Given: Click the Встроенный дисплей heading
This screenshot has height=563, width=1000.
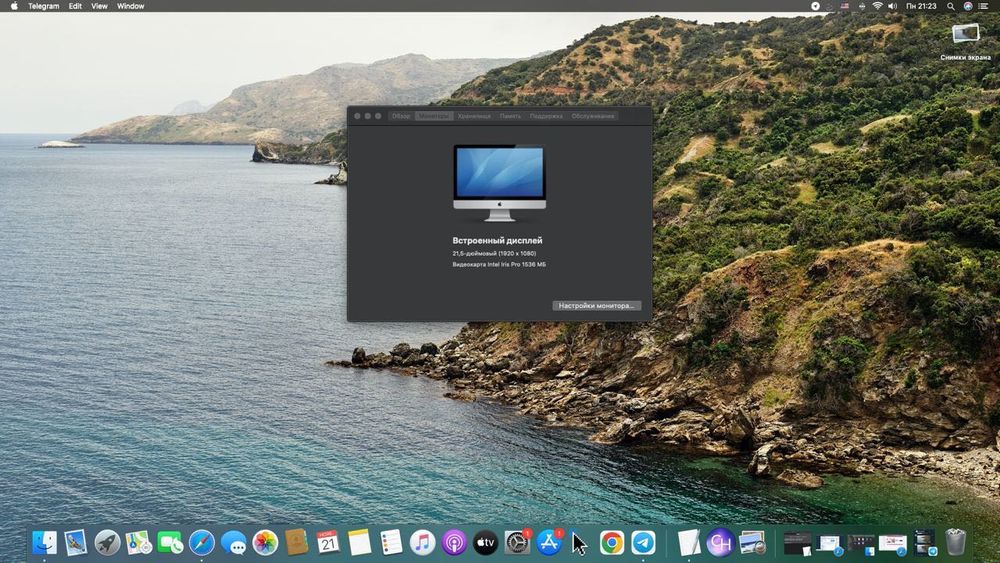Looking at the screenshot, I should tap(497, 240).
